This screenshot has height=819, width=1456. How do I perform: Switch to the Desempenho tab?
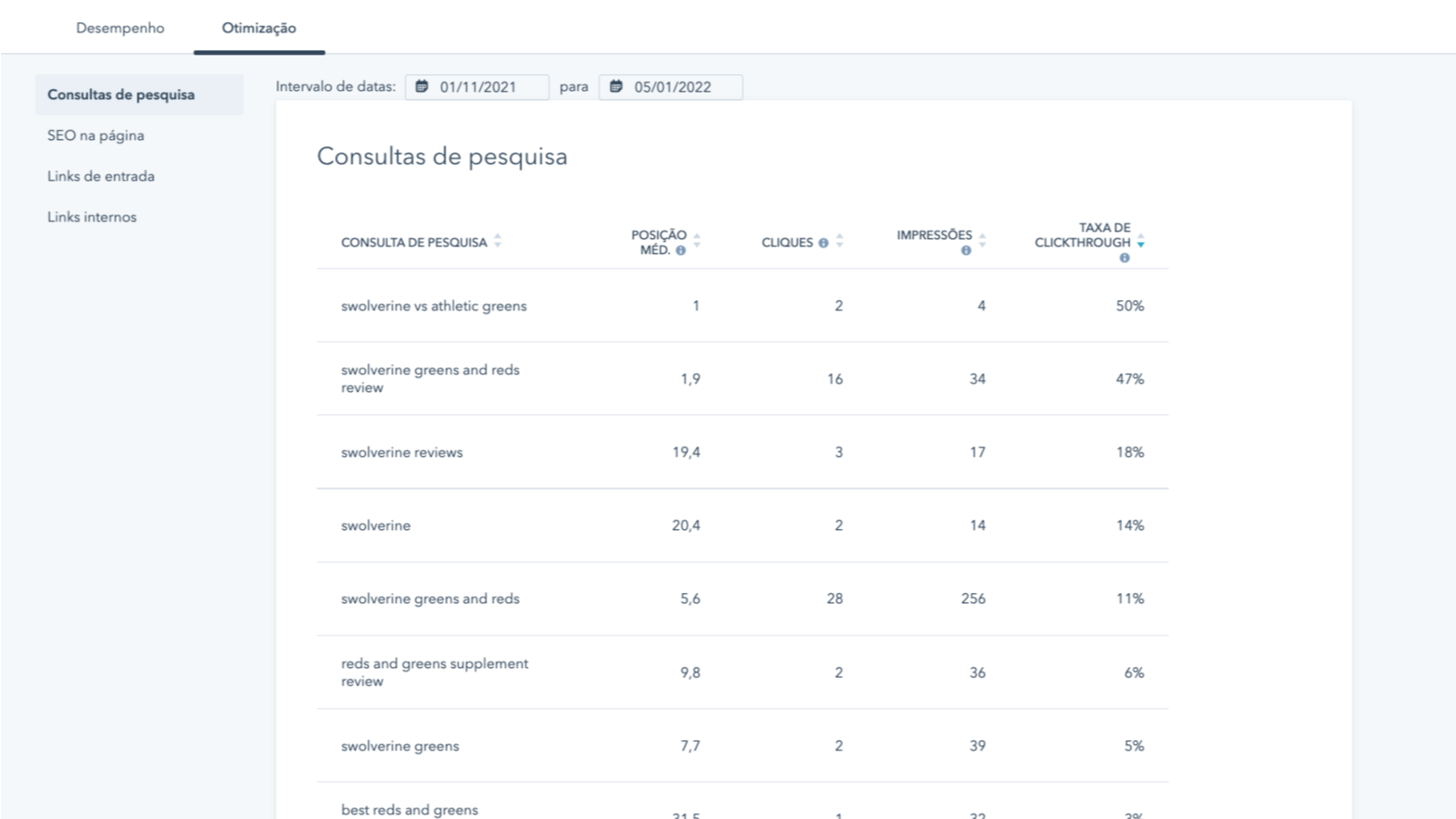[120, 28]
